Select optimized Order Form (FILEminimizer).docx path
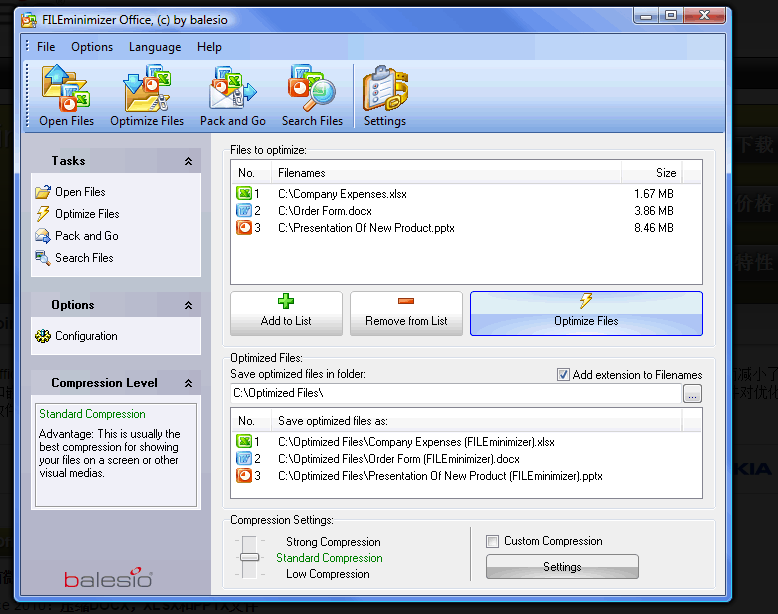This screenshot has width=778, height=614. (399, 459)
